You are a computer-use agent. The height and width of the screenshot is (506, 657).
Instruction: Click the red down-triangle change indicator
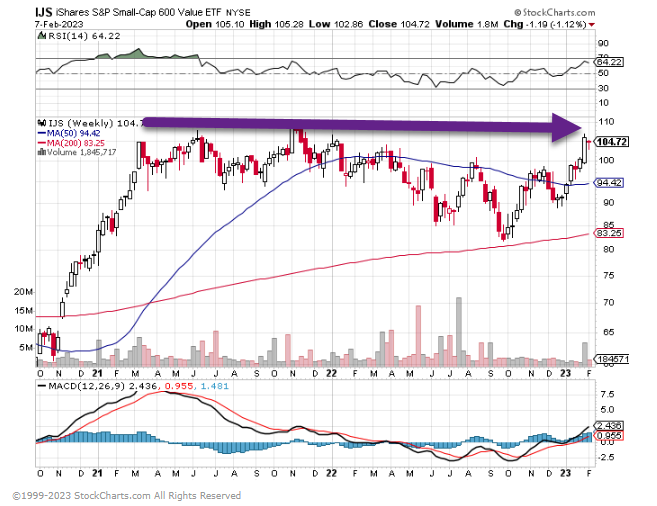(591, 25)
